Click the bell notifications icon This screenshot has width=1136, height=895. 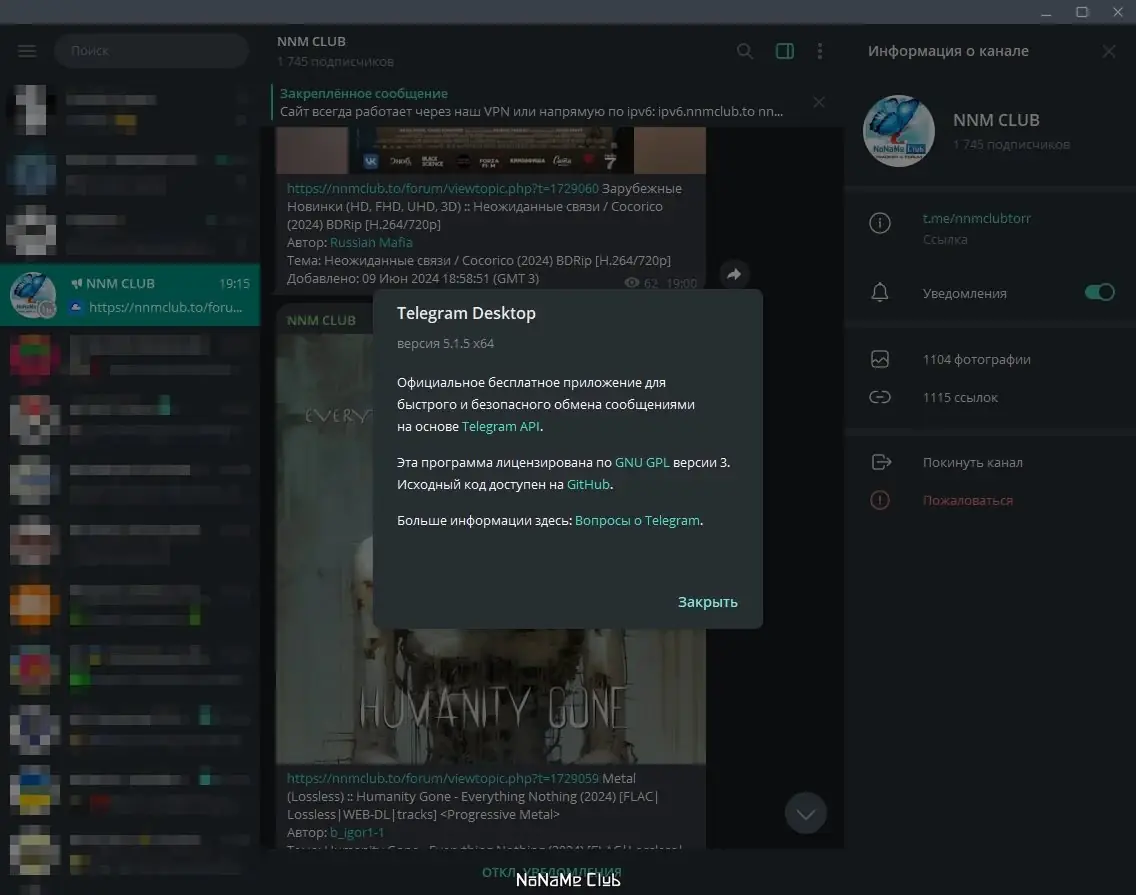pos(880,292)
